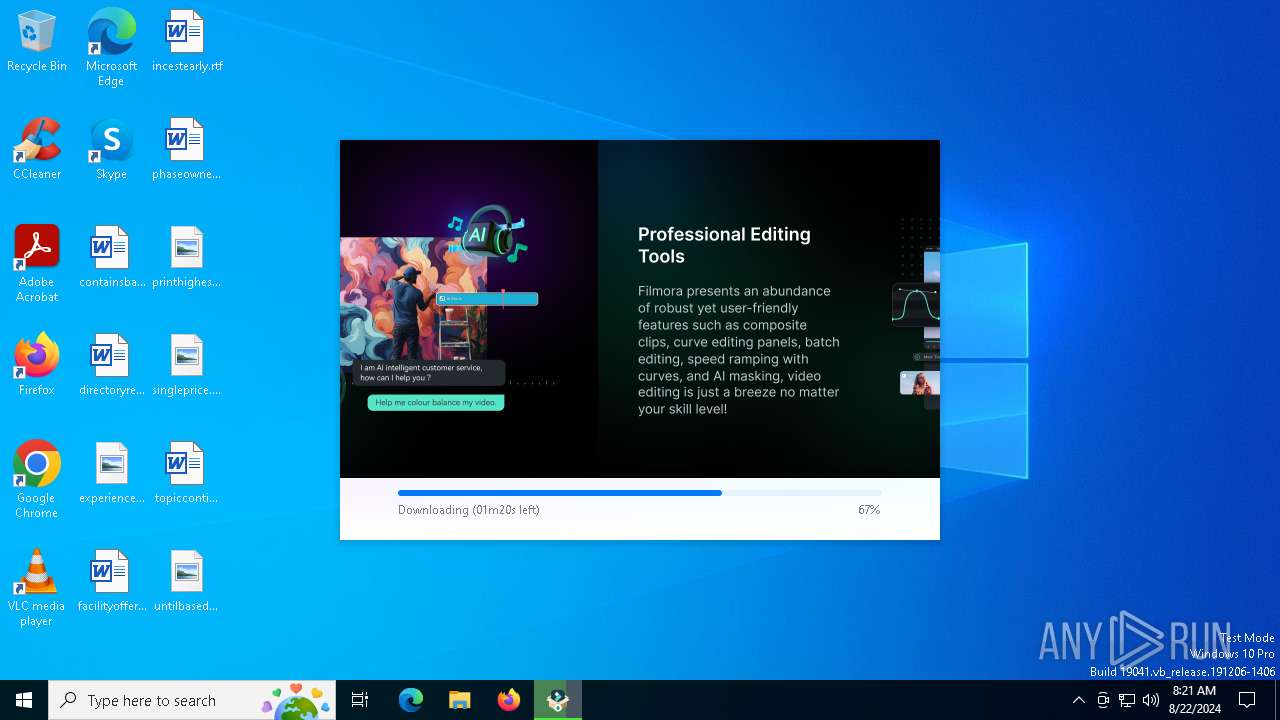The image size is (1280, 720).
Task: Open Skype desktop shortcut
Action: tap(111, 150)
